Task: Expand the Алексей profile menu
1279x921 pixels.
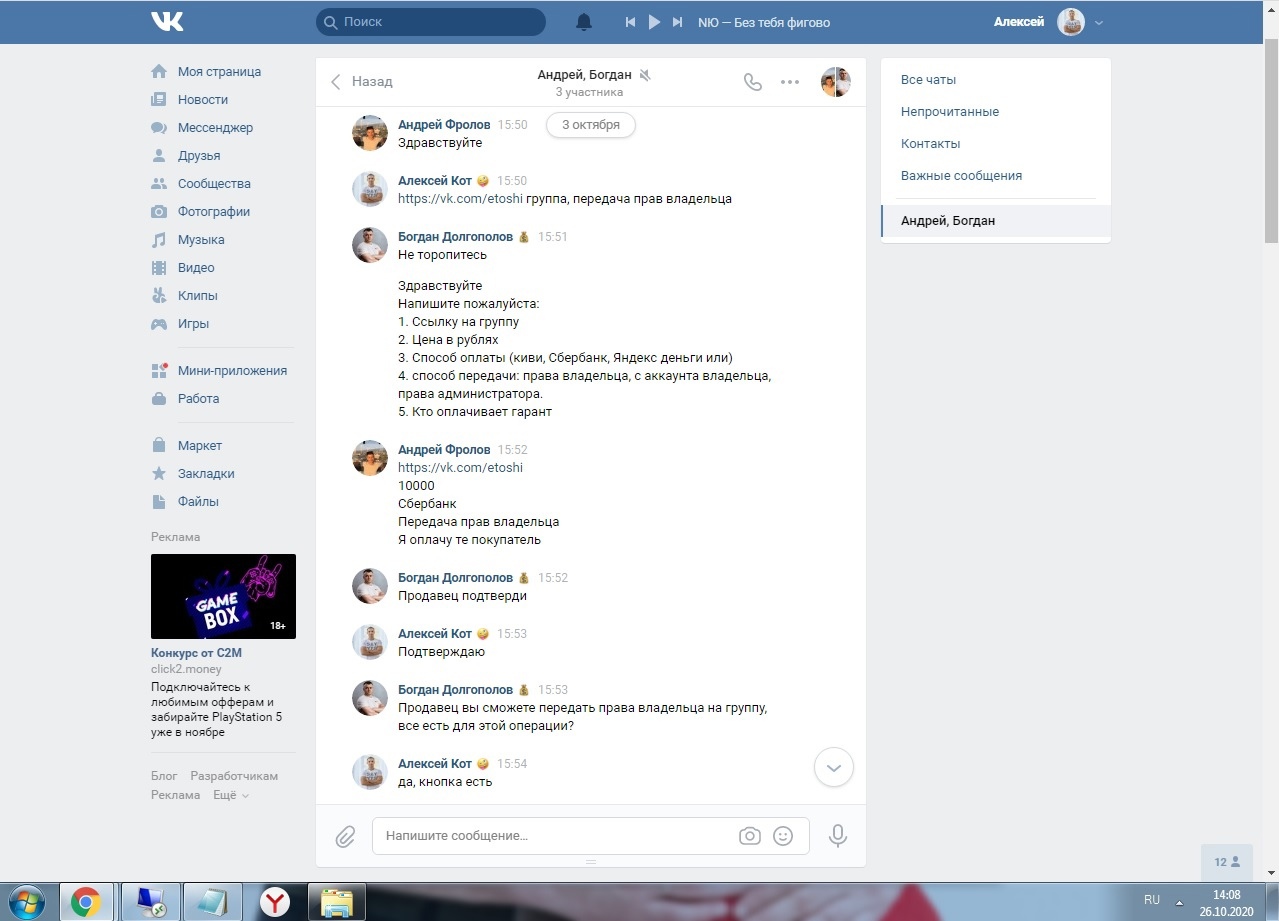Action: click(x=1100, y=22)
